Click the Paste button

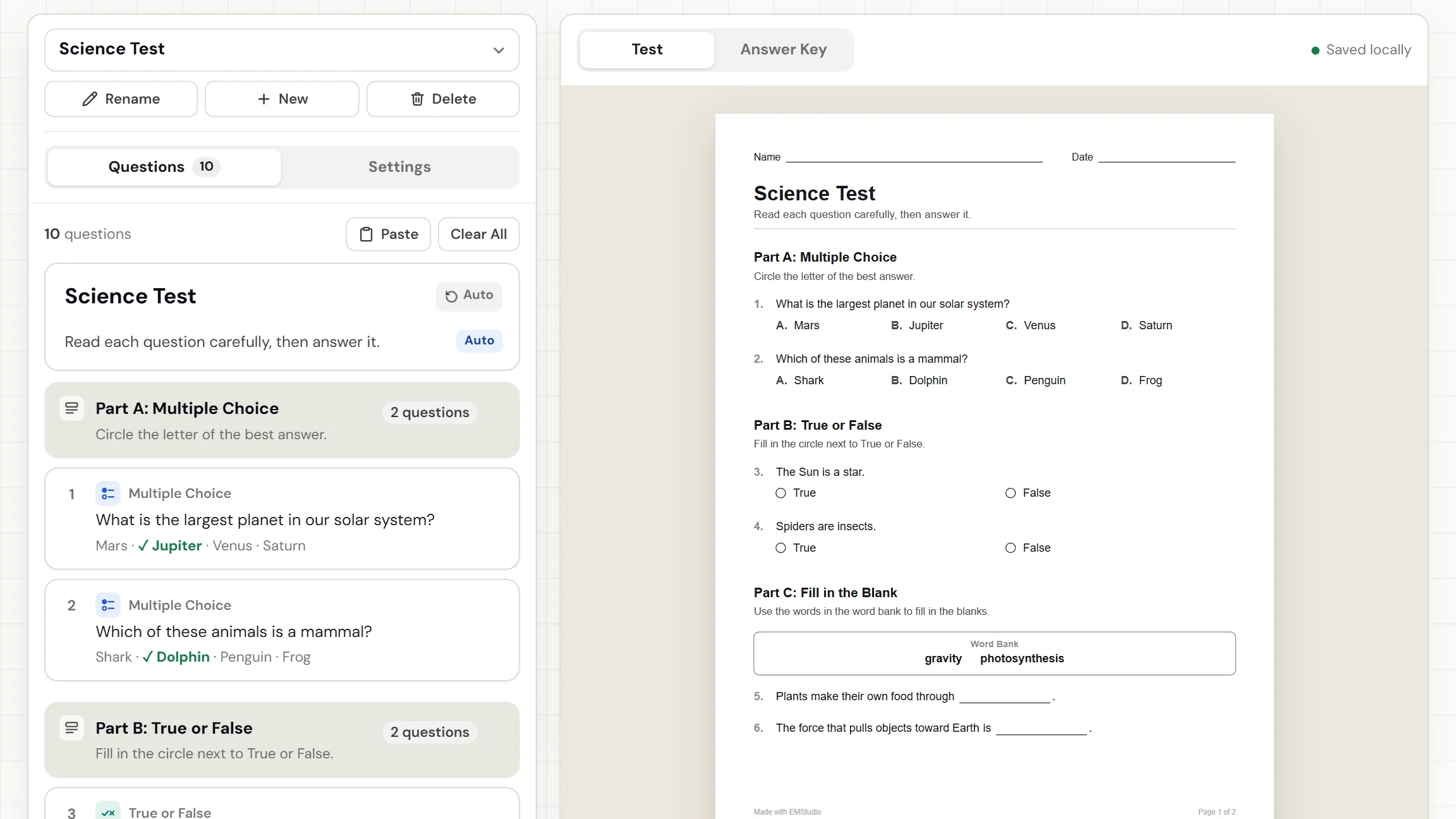coord(388,234)
